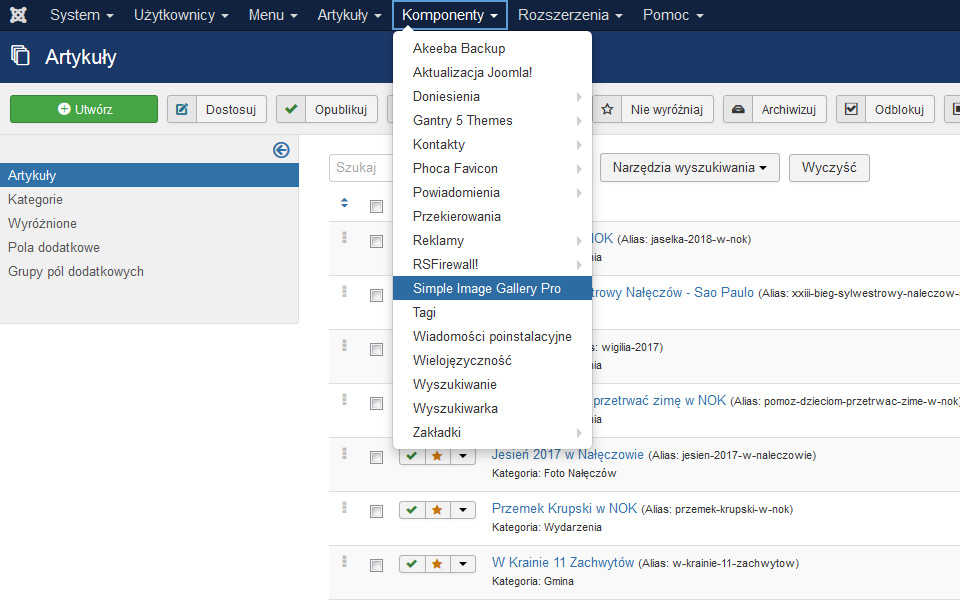Open Wiadomości poinstalacyjne entry
The image size is (960, 600).
tap(492, 336)
